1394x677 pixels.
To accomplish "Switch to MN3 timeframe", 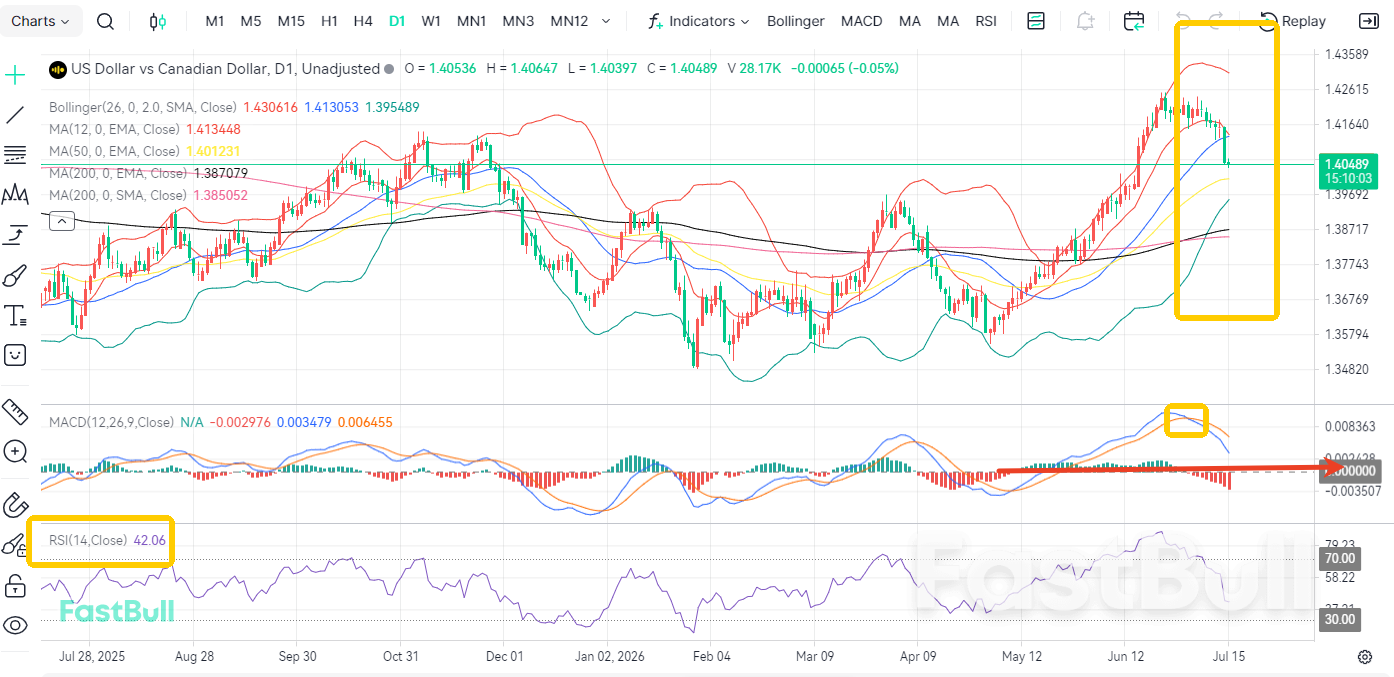I will point(518,21).
